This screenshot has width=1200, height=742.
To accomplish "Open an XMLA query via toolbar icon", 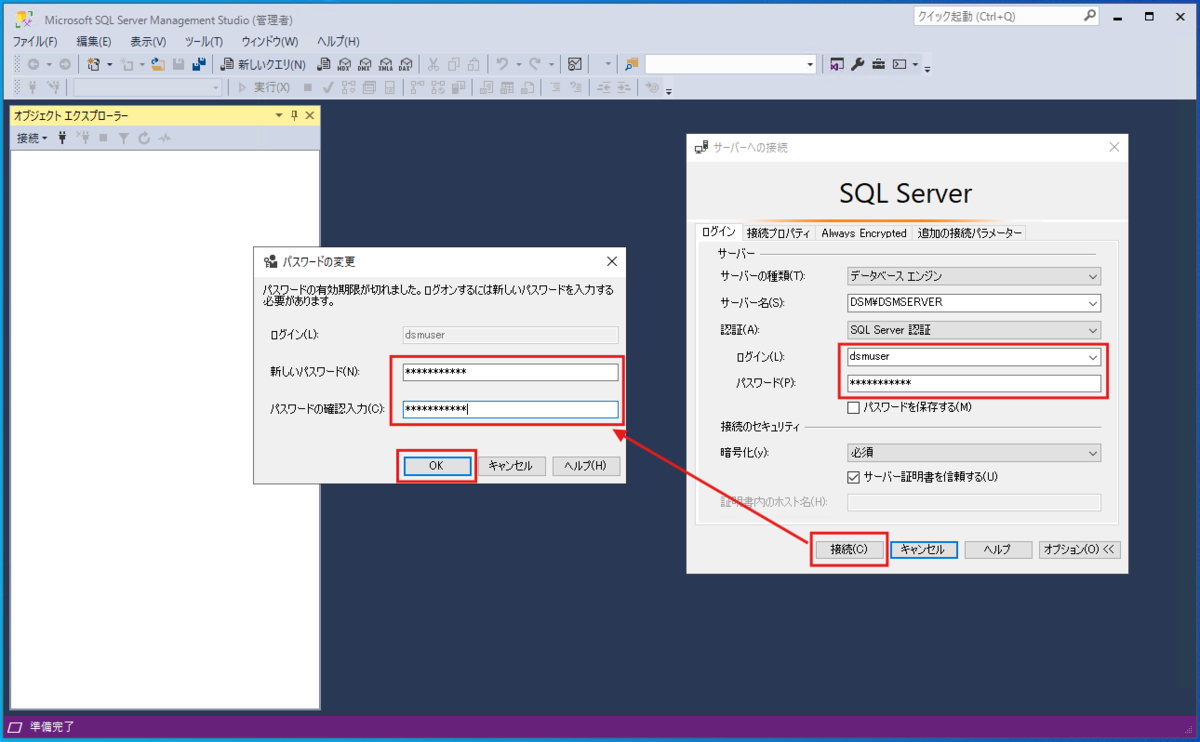I will (385, 64).
